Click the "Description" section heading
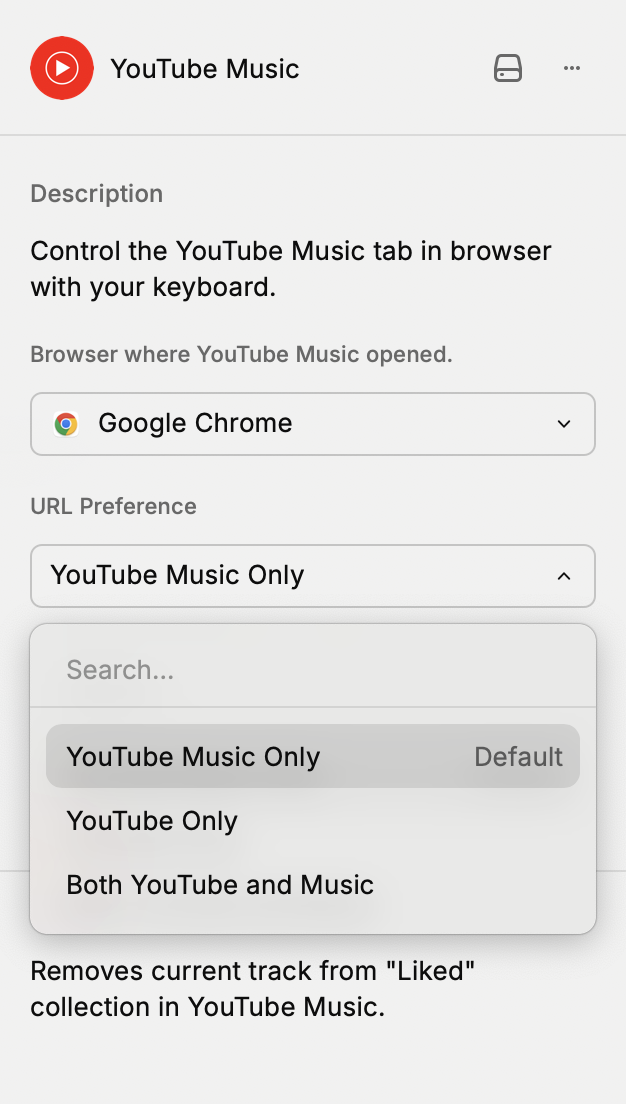The height and width of the screenshot is (1104, 626). [x=97, y=193]
